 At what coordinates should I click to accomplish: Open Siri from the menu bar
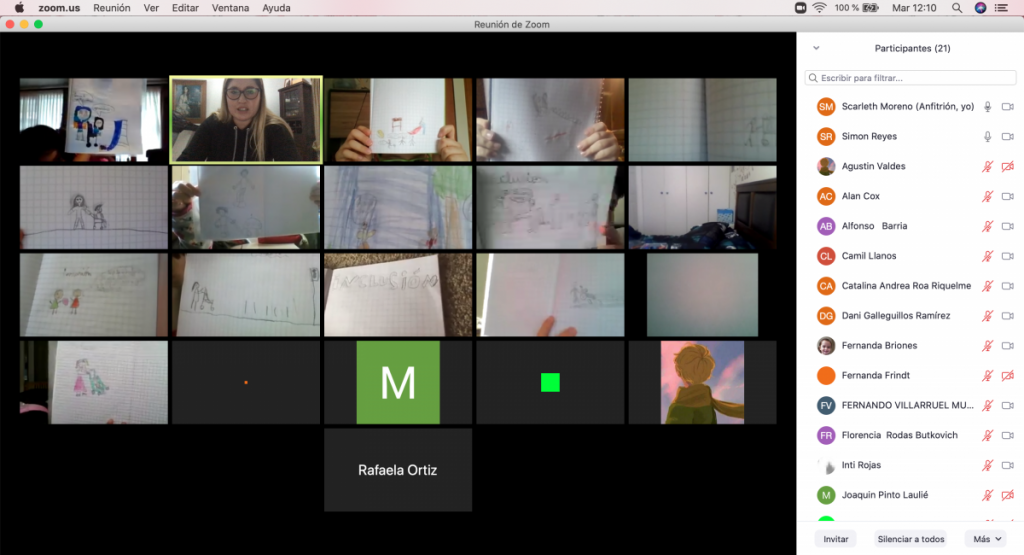coord(981,8)
